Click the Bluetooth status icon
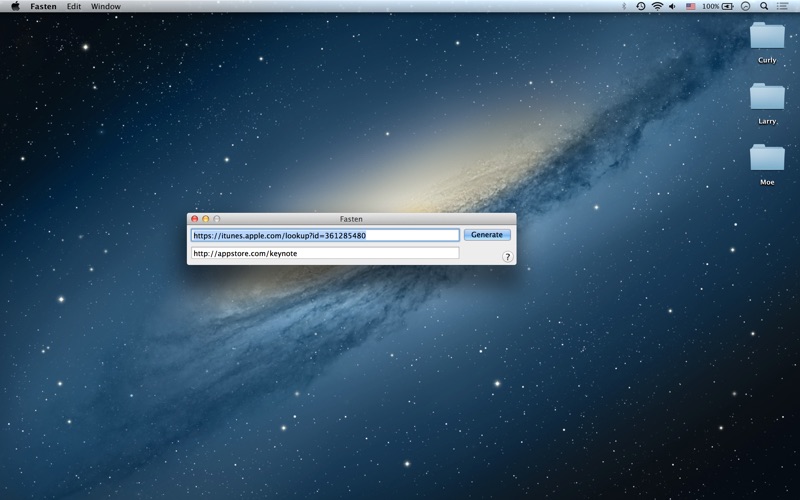 [623, 6]
